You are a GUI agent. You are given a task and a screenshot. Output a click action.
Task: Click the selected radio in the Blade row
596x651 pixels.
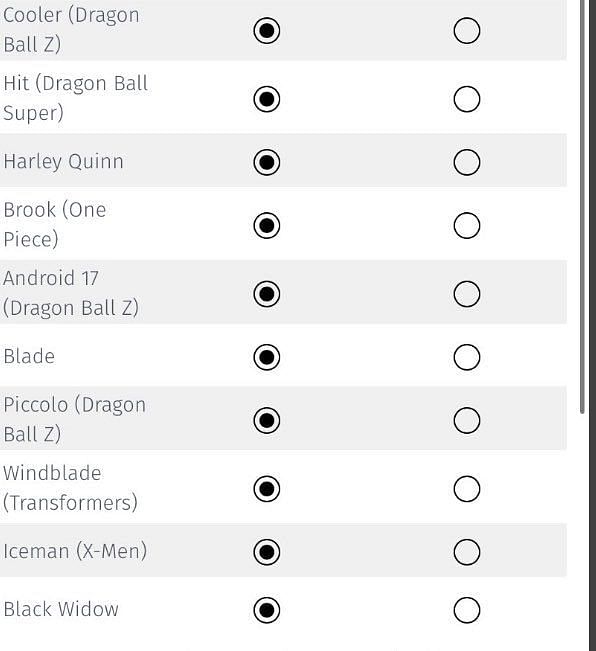[266, 357]
